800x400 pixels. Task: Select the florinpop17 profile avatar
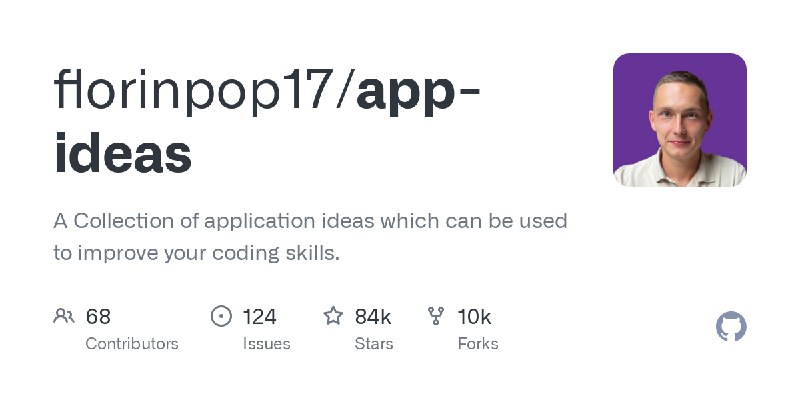click(680, 120)
